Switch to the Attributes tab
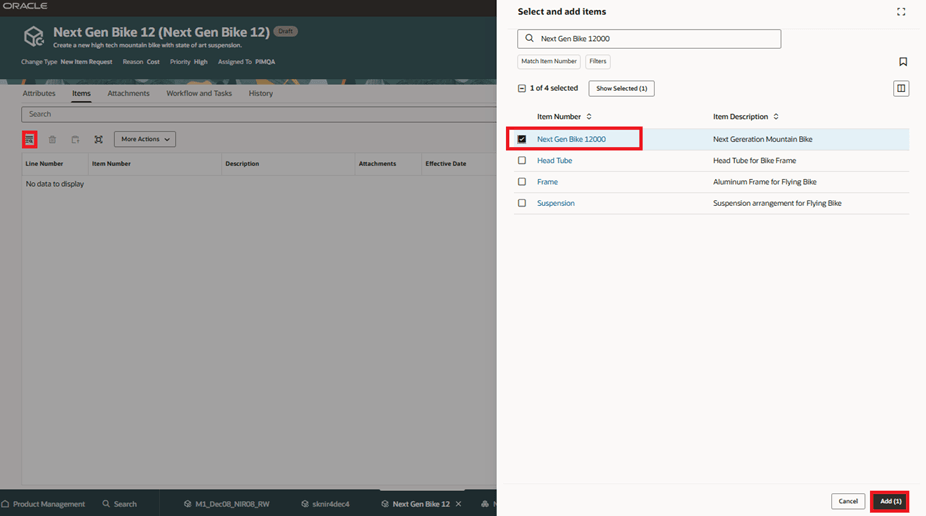This screenshot has width=926, height=516. click(39, 93)
